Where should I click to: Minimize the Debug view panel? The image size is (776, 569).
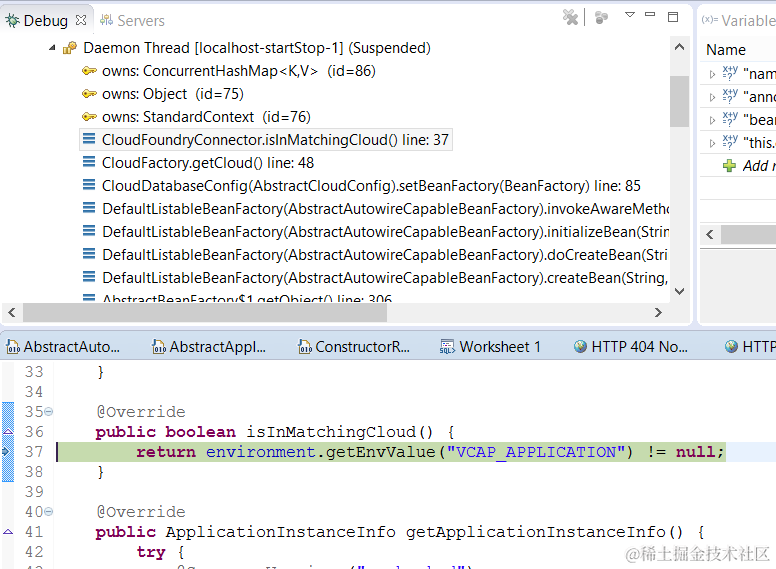650,15
